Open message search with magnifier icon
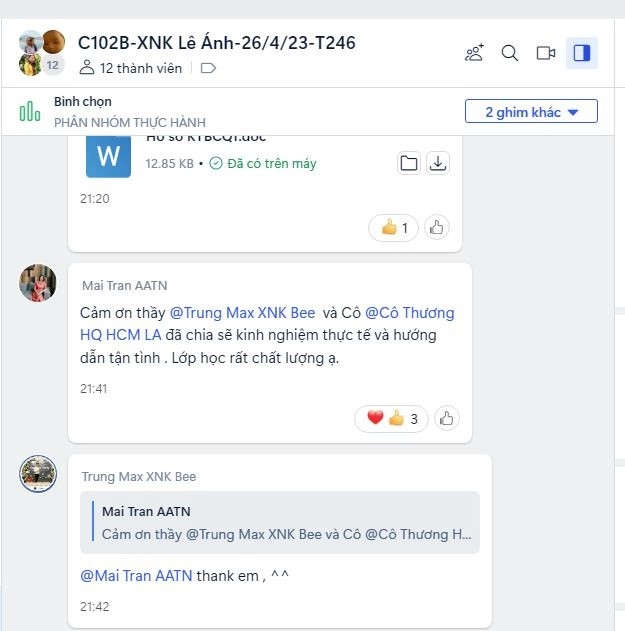625x631 pixels. [x=509, y=53]
